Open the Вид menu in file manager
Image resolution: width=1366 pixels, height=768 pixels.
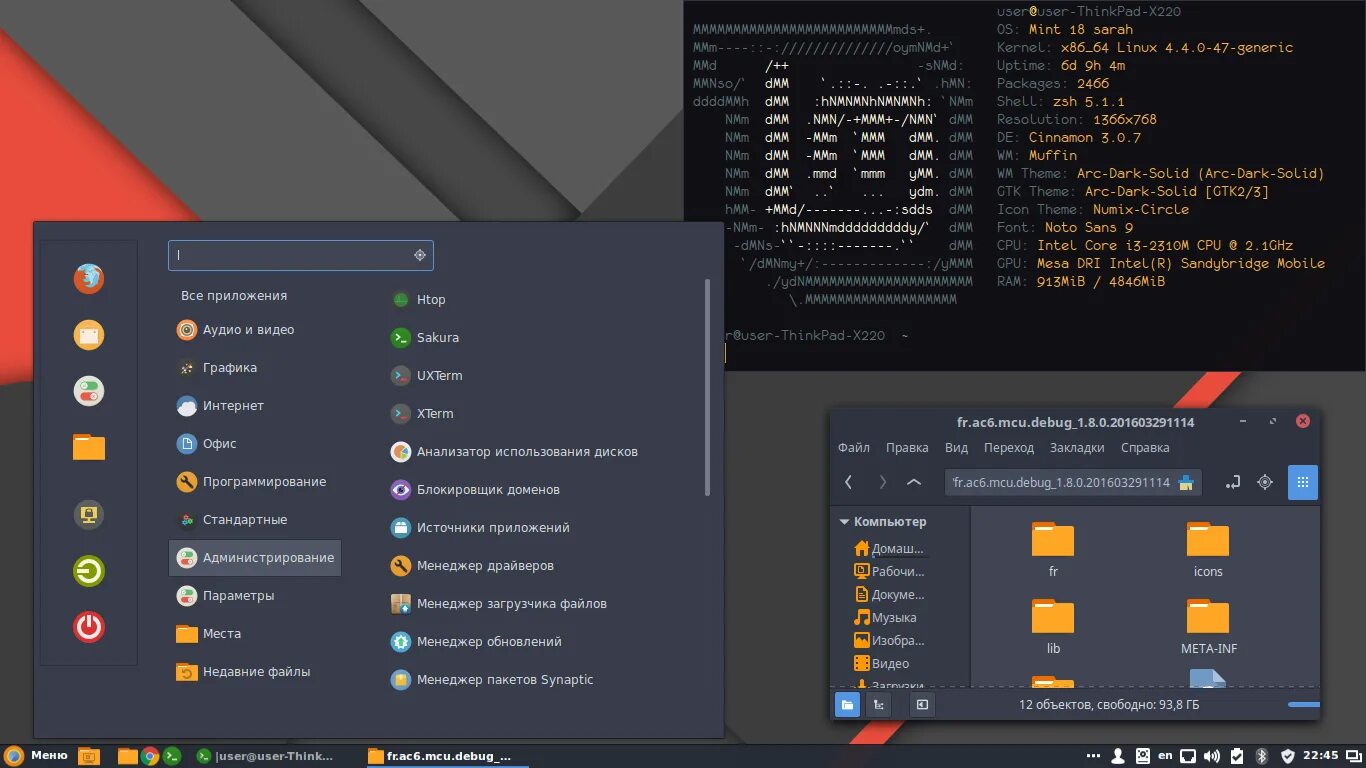[956, 448]
